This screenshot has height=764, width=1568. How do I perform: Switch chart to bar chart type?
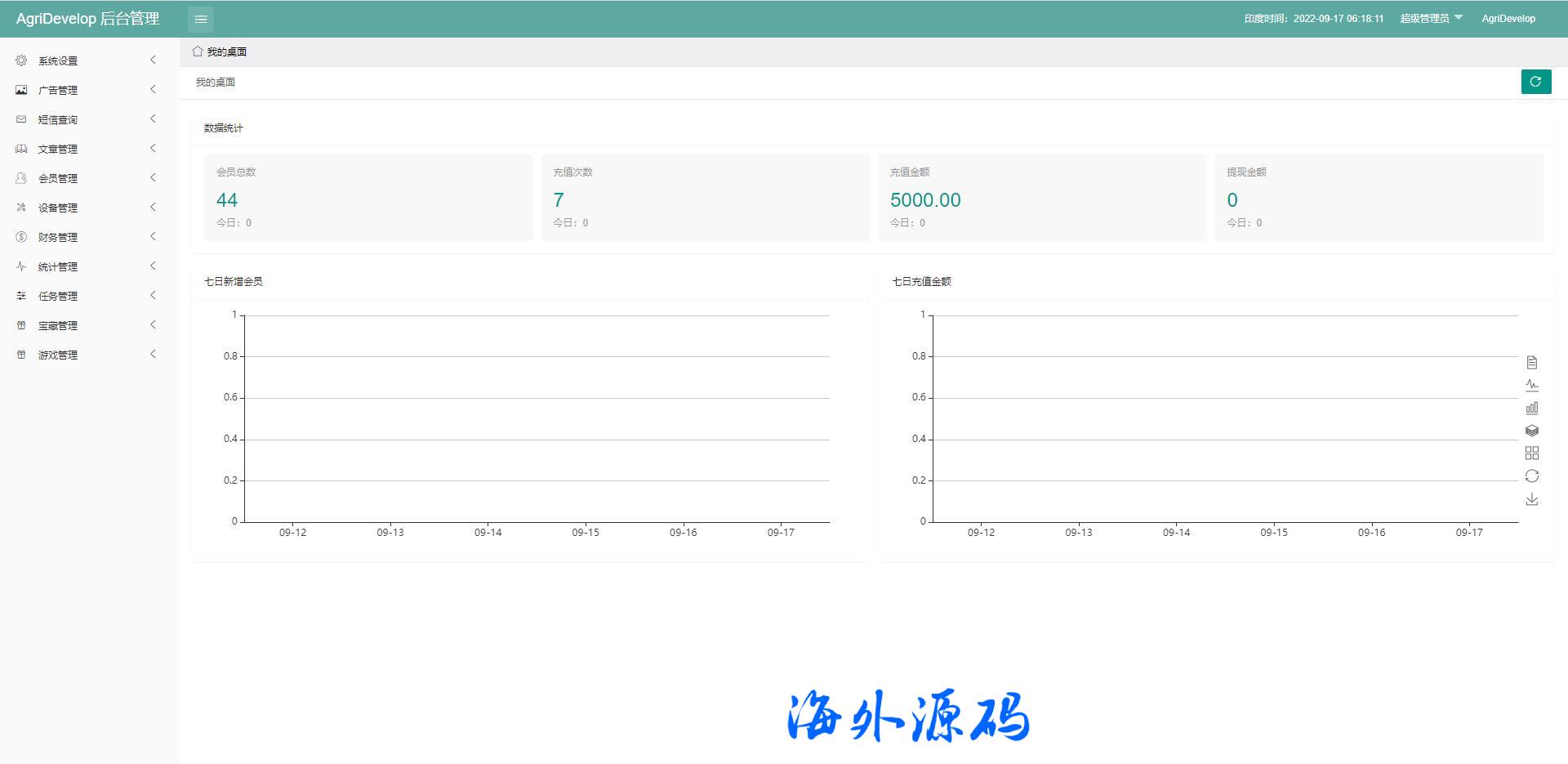pos(1532,408)
